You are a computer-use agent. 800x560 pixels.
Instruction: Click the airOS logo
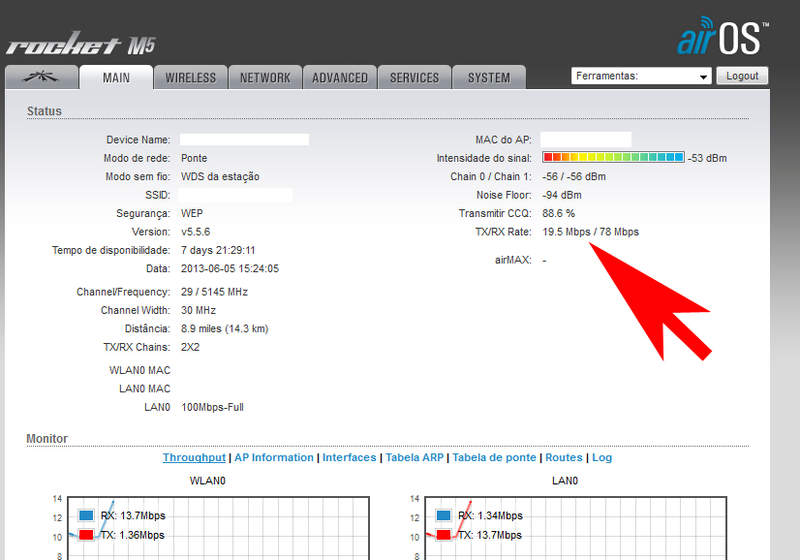coord(723,36)
